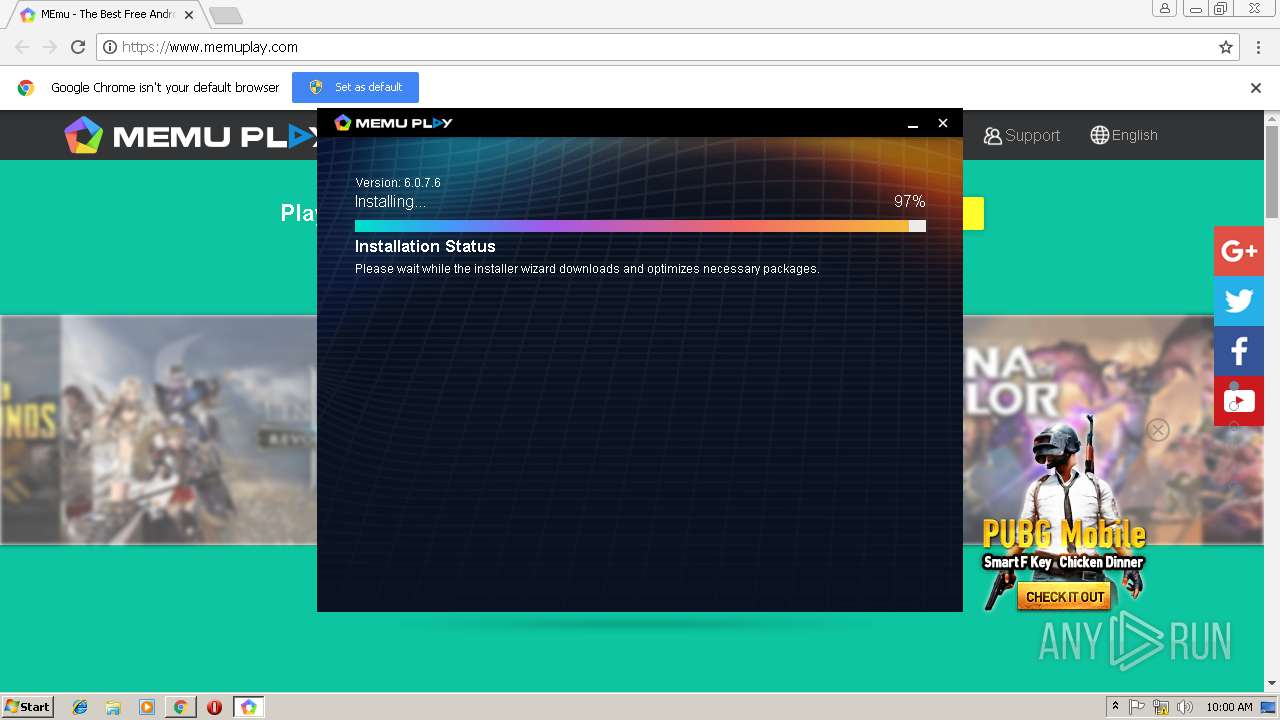Screen dimensions: 1280x720
Task: Click the Show Desktop button
Action: (x=1269, y=707)
